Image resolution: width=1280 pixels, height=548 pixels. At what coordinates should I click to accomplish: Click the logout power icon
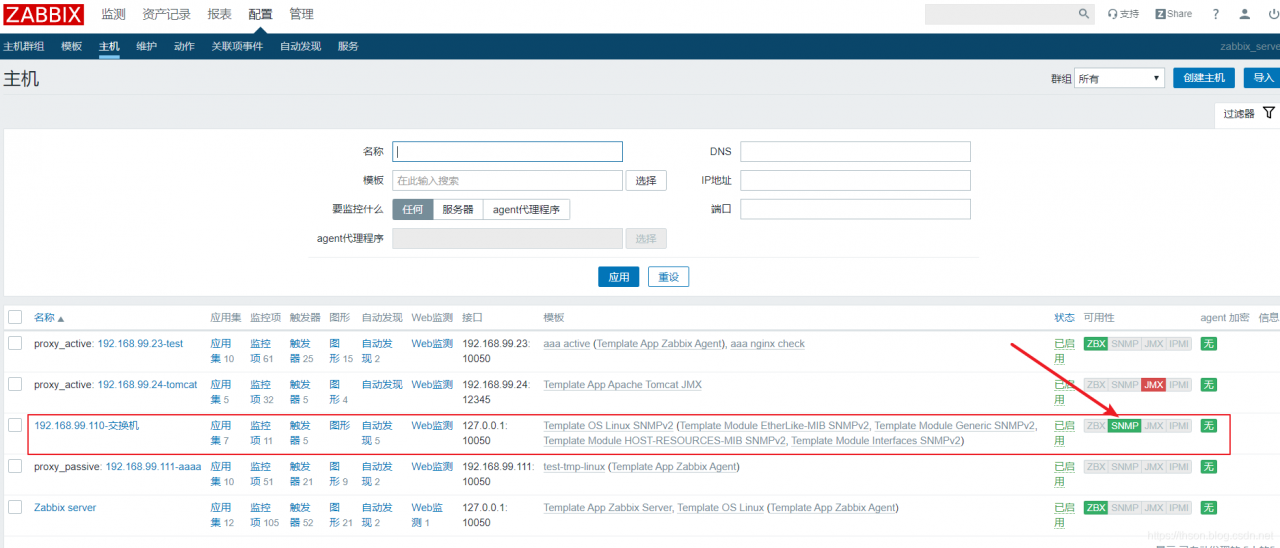1273,14
